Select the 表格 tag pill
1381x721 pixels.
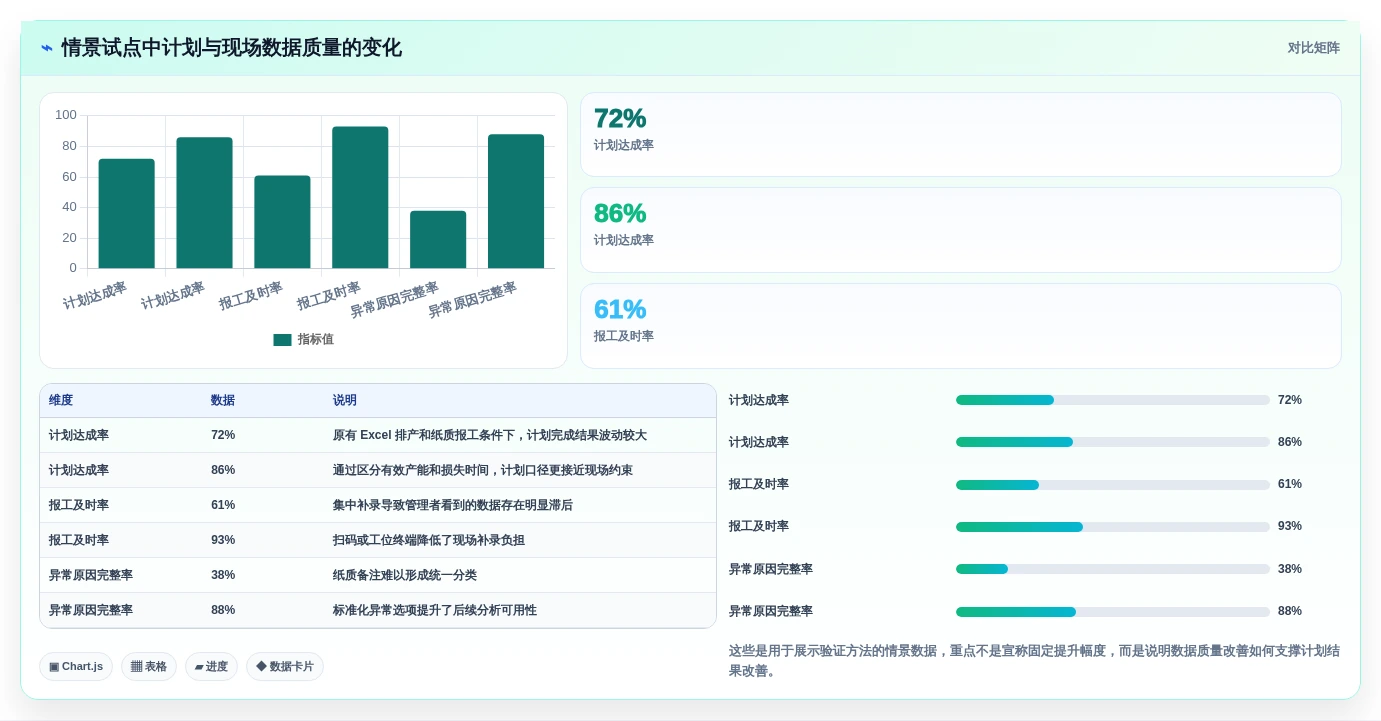(x=149, y=667)
